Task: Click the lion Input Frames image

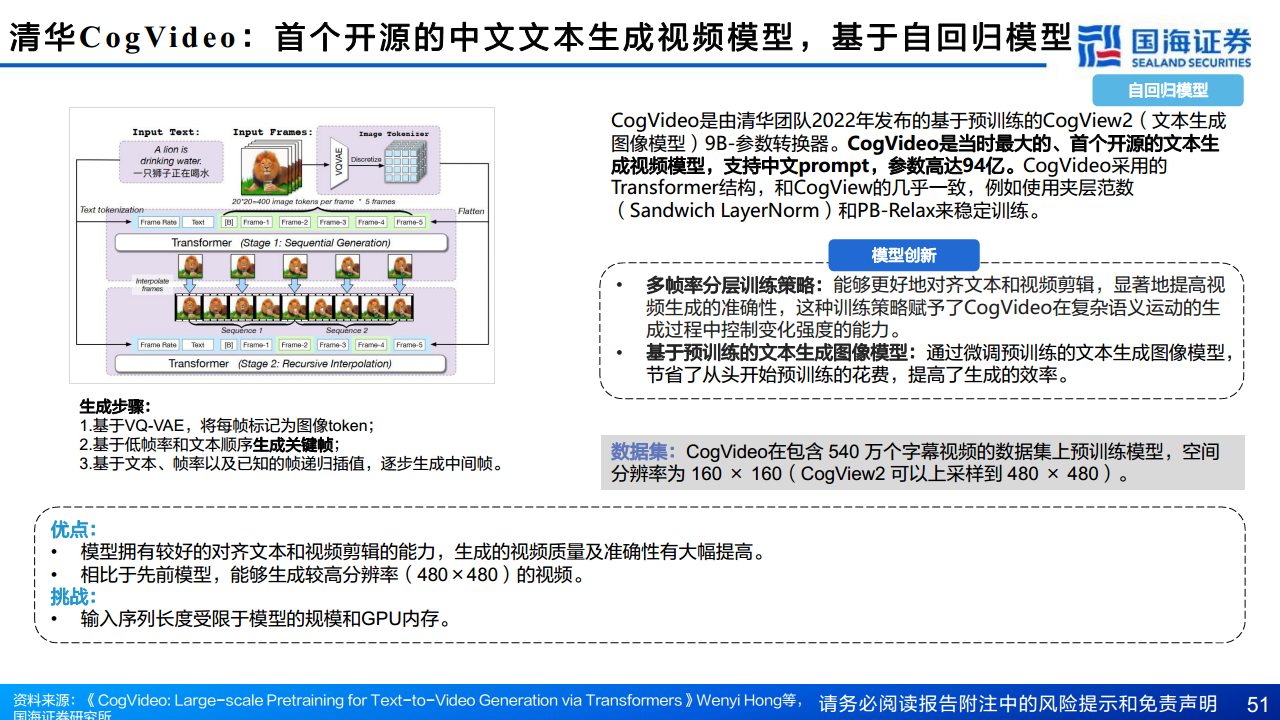Action: (x=272, y=166)
